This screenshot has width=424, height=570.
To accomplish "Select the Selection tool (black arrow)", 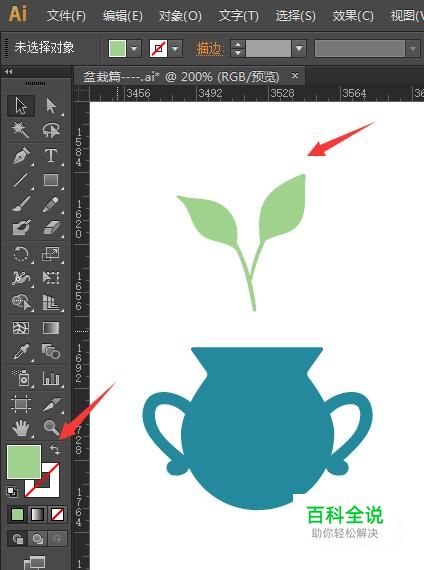I will 21,106.
